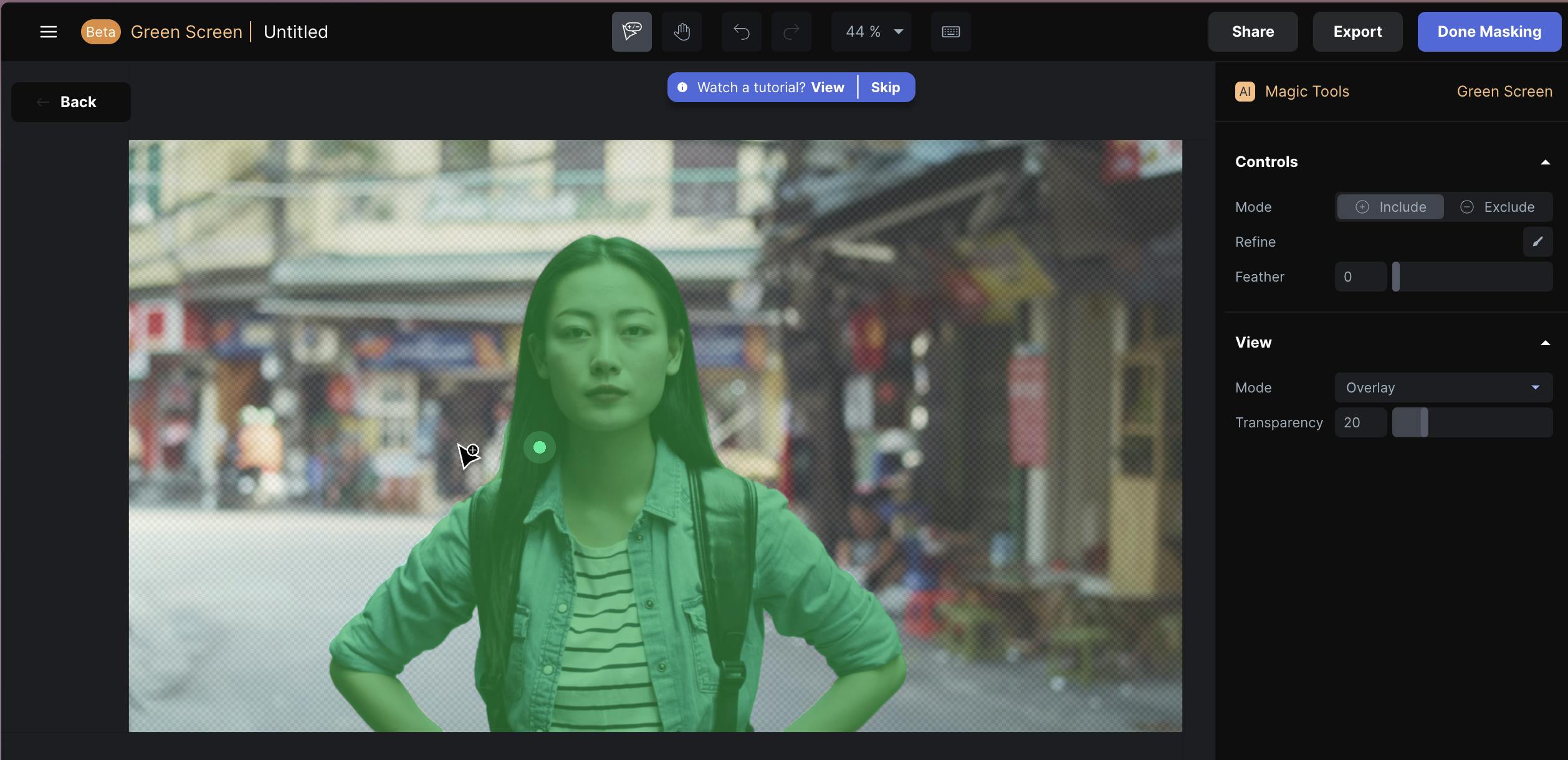Collapse the Controls section
The image size is (1568, 760).
tap(1545, 162)
